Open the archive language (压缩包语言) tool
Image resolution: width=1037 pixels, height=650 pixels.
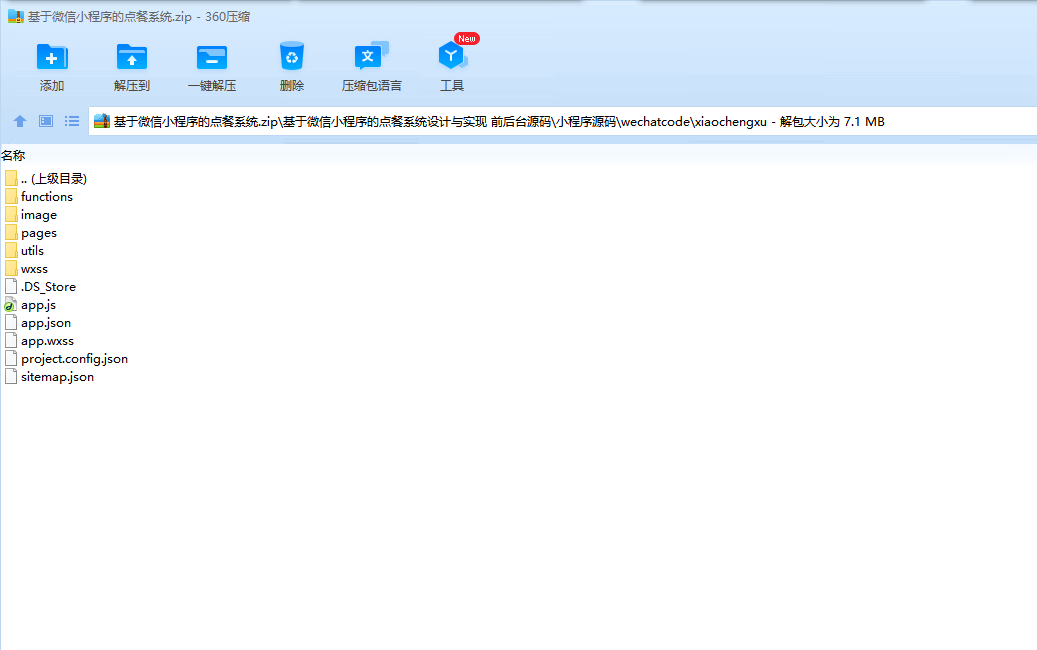(371, 56)
